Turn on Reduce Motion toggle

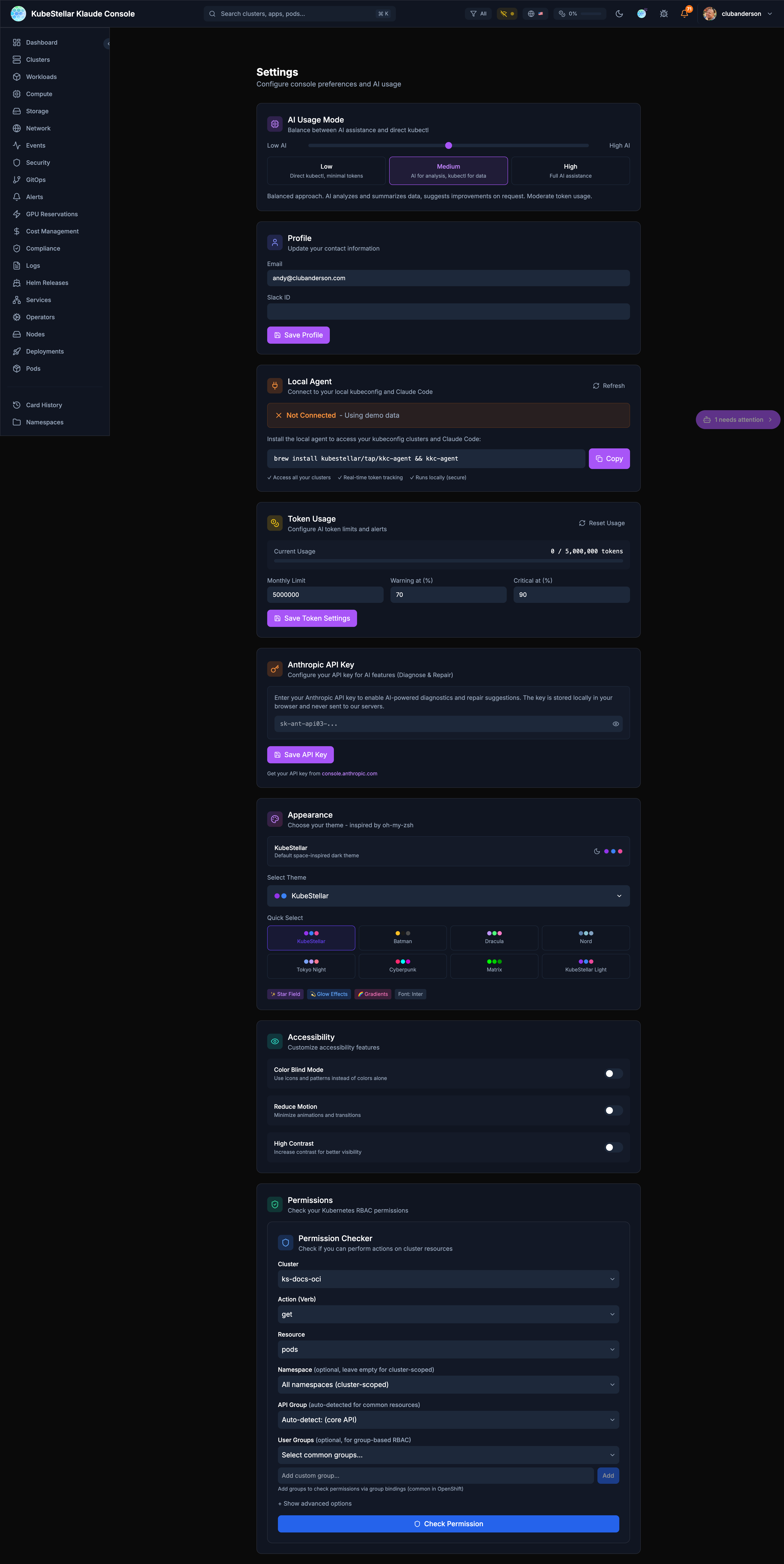pyautogui.click(x=614, y=1110)
